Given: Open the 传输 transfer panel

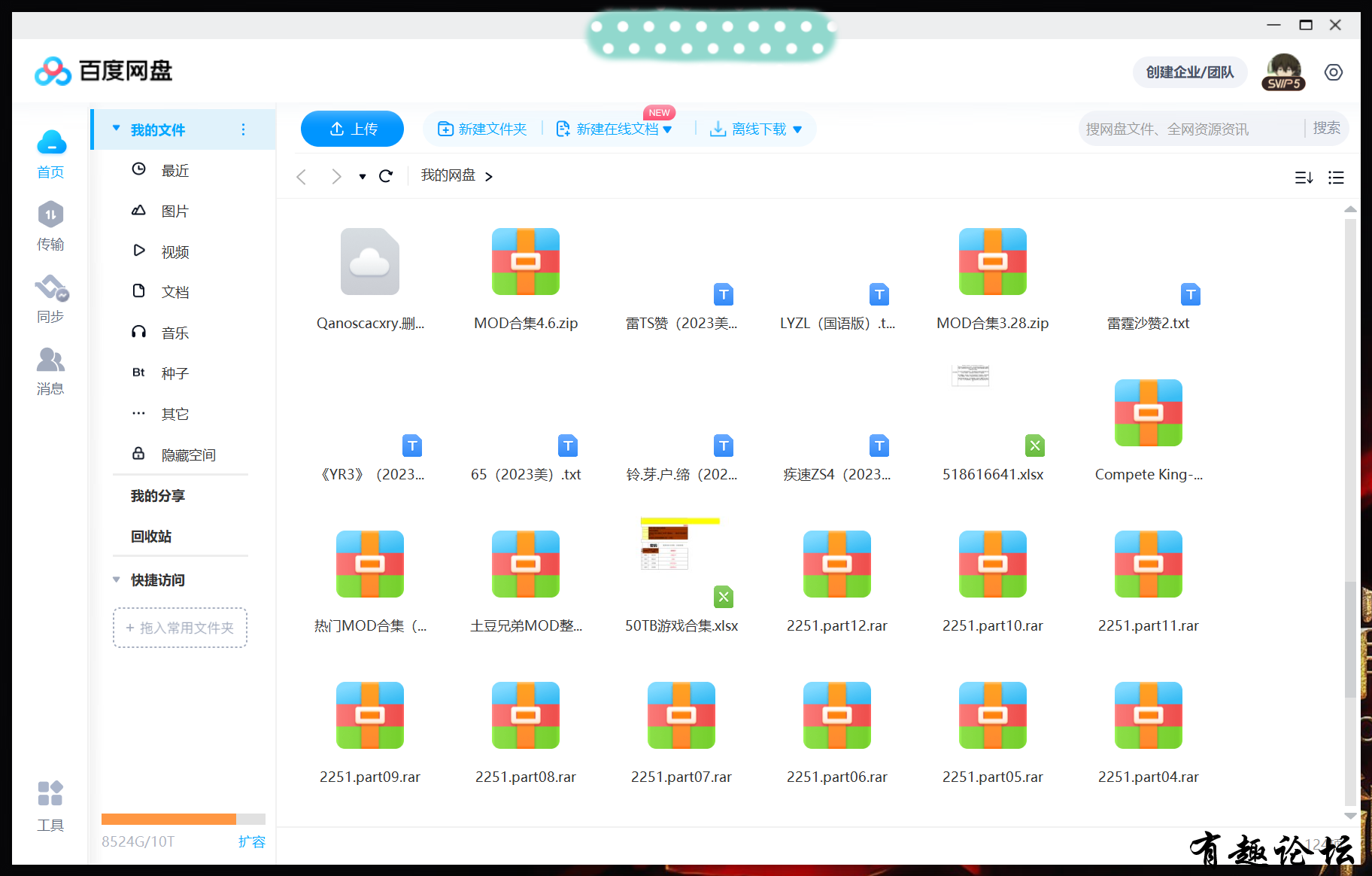Looking at the screenshot, I should 51,226.
